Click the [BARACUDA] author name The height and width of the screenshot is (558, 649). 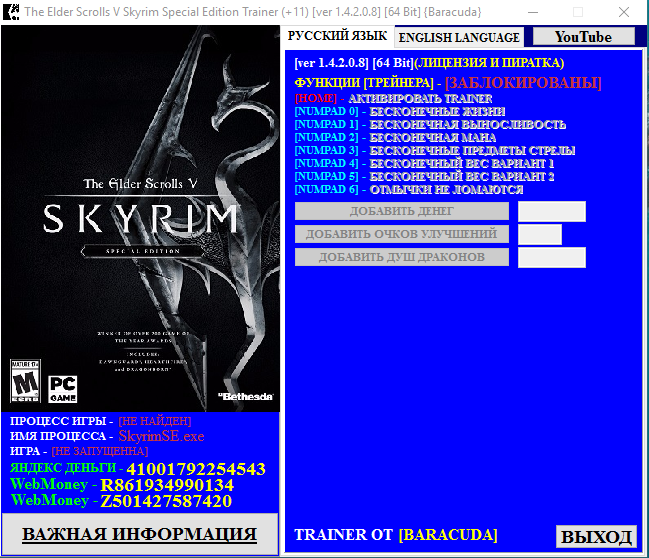448,535
